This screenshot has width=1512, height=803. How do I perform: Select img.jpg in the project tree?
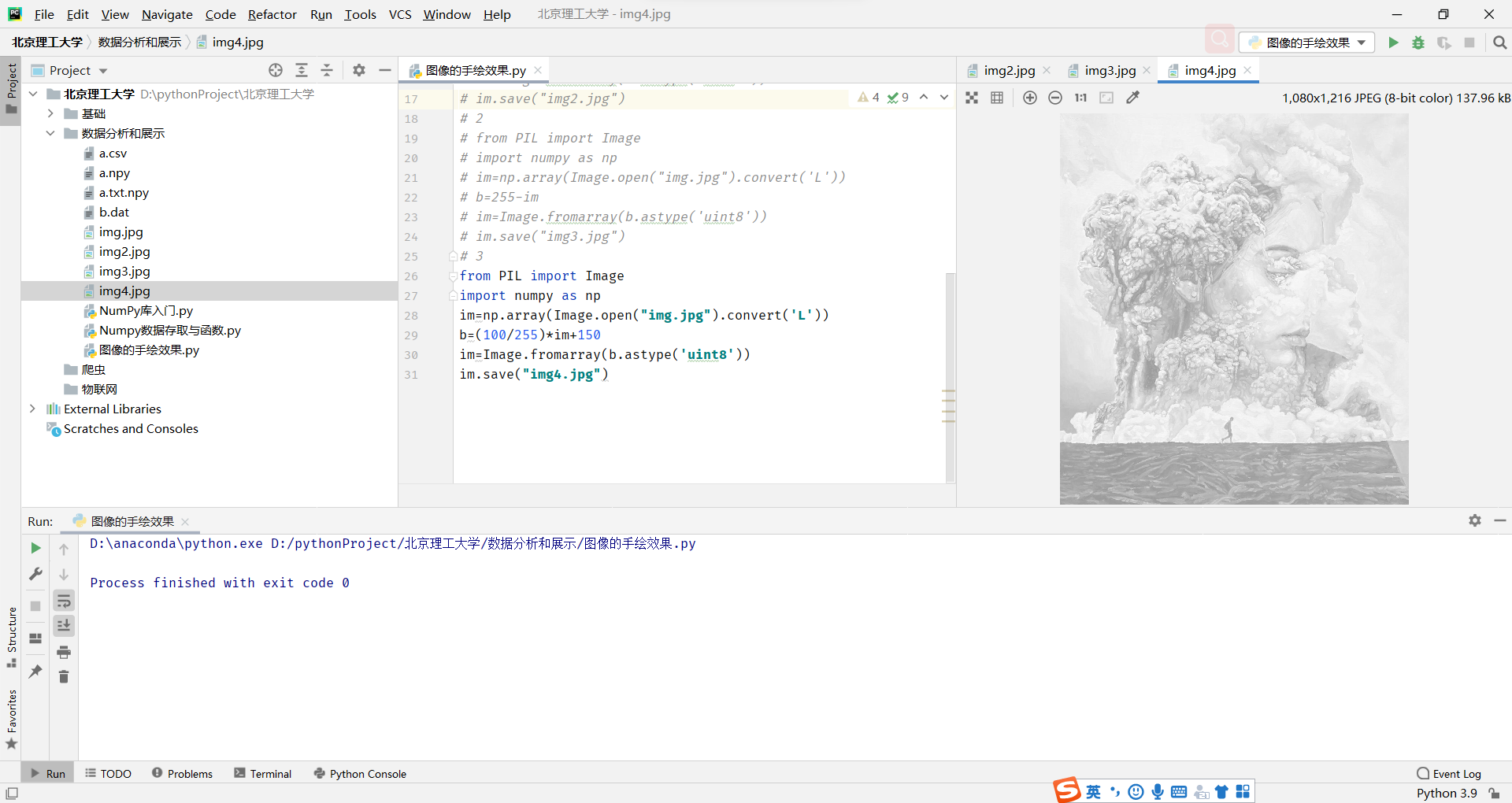[x=121, y=231]
